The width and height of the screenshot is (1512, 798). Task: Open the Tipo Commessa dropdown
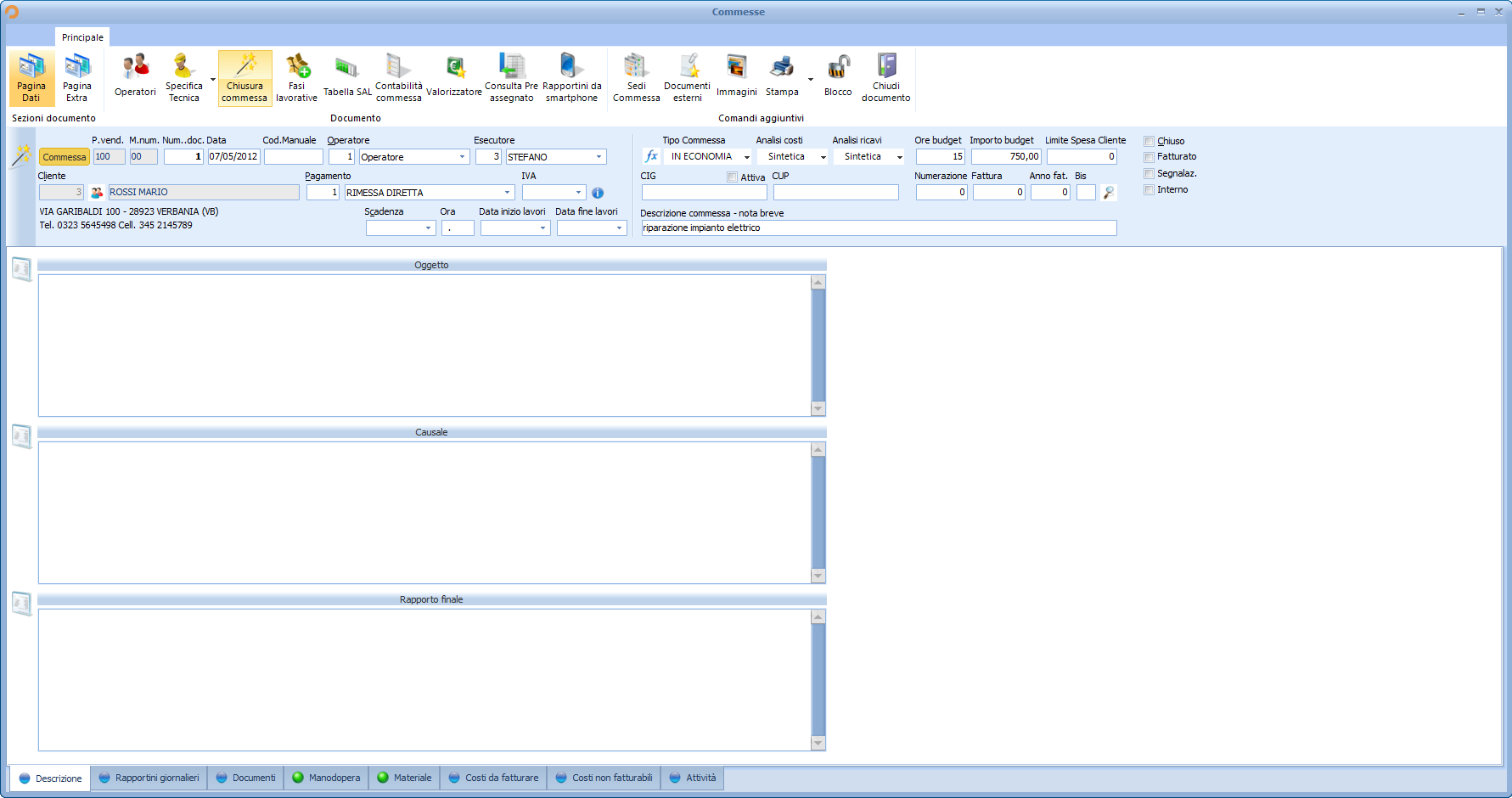[745, 156]
